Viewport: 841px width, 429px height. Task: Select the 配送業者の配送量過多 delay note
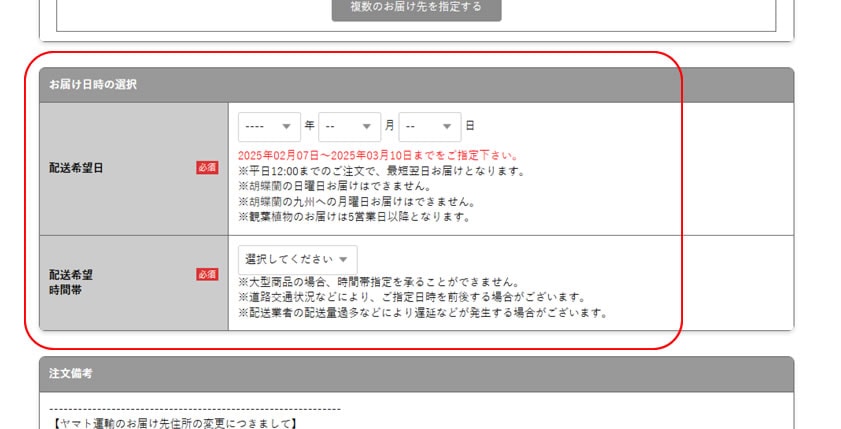pos(422,312)
